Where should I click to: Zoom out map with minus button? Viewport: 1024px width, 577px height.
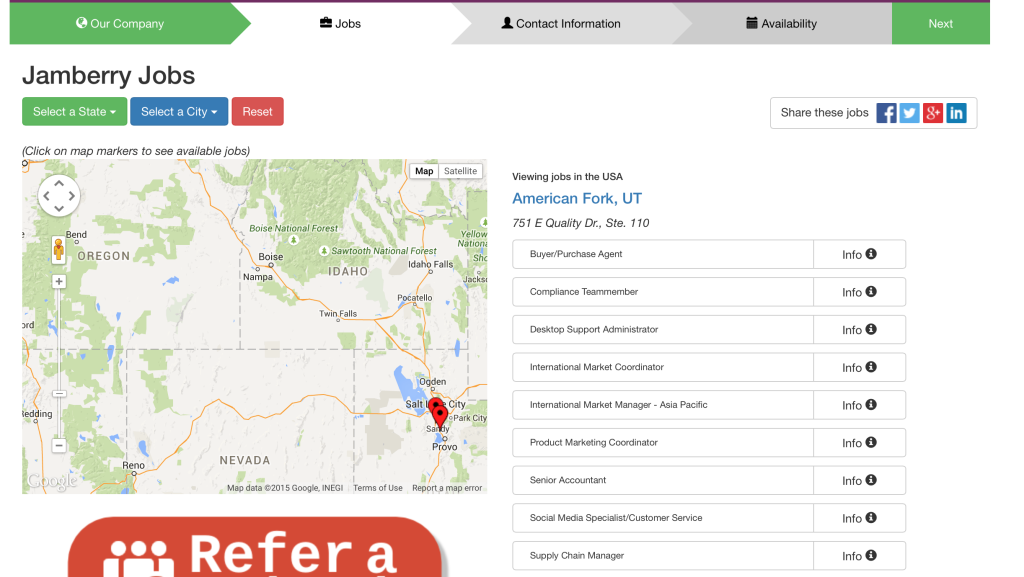(x=59, y=446)
